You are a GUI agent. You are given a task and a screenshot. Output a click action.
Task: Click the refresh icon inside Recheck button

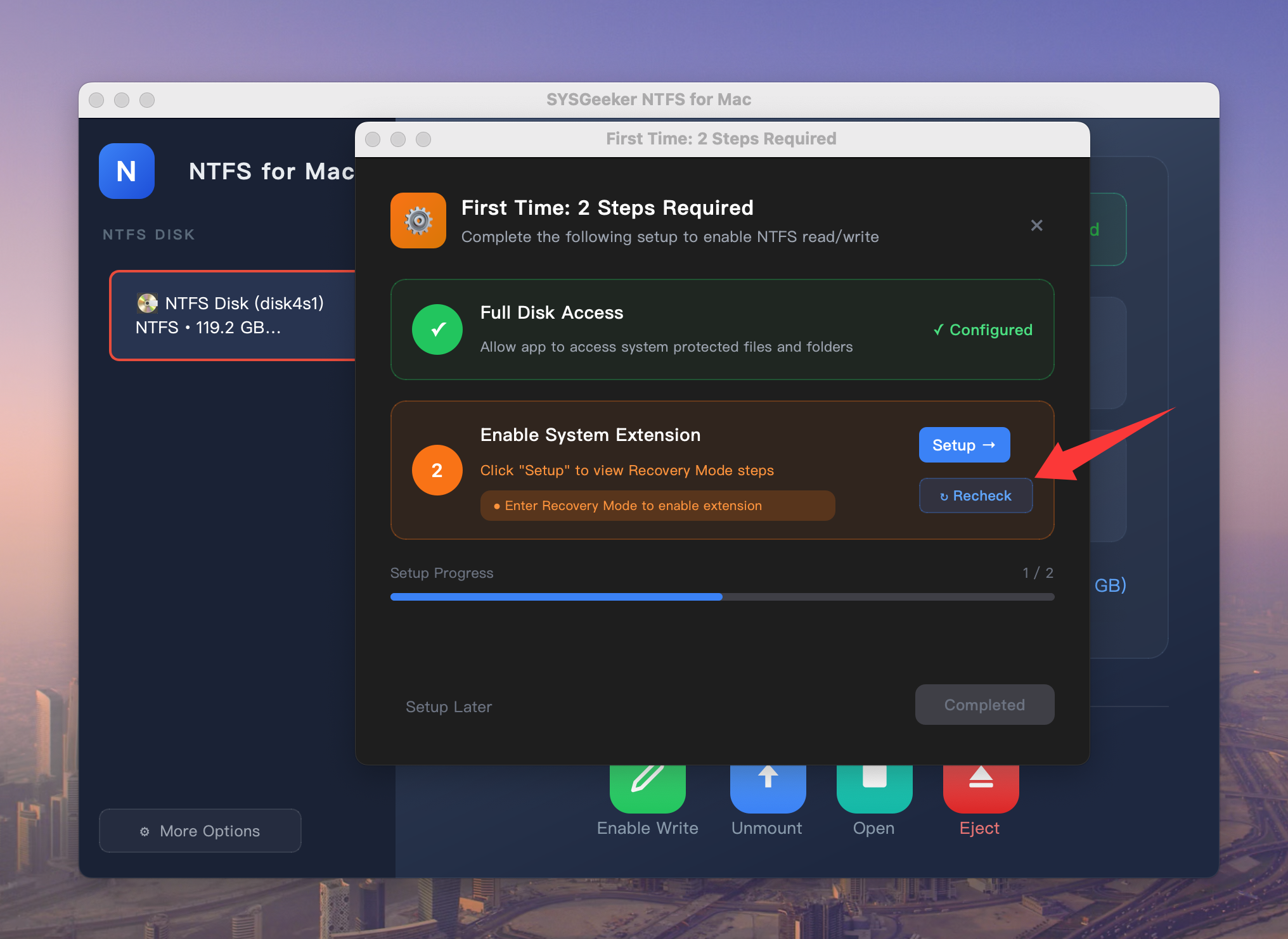[944, 495]
